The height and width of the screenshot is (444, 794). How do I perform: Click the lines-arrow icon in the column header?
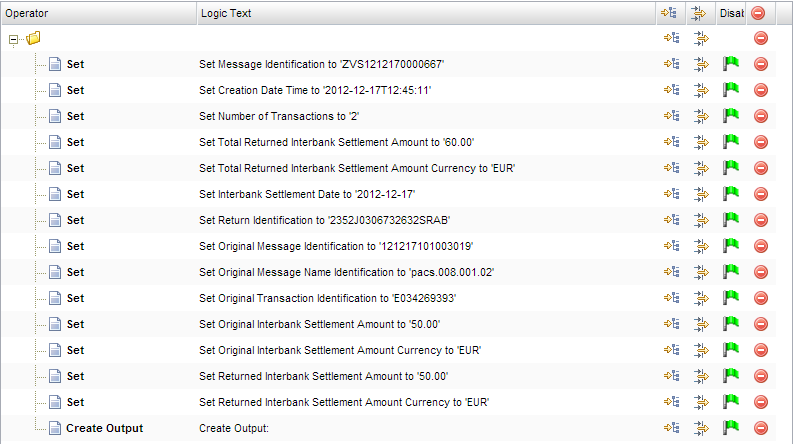click(x=700, y=13)
